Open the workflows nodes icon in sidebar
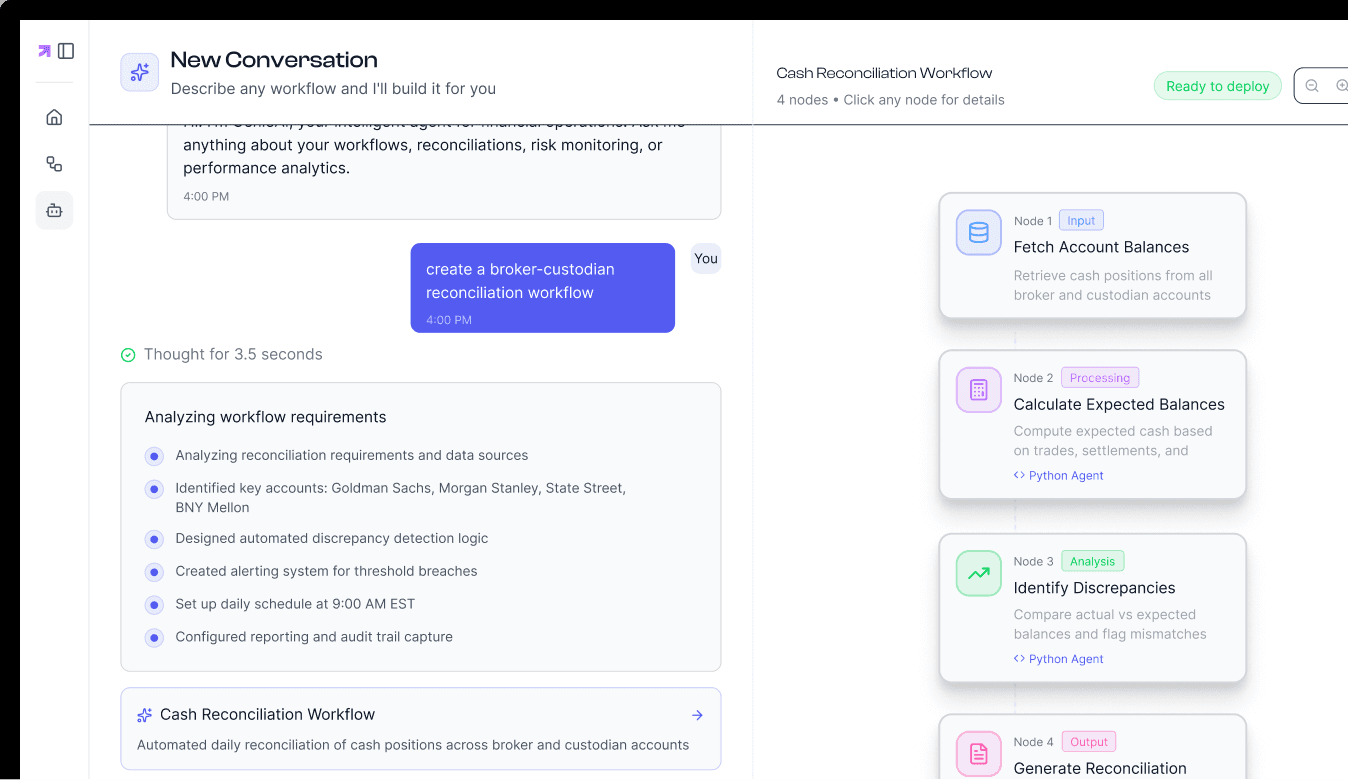Viewport: 1348px width, 780px height. tap(54, 164)
